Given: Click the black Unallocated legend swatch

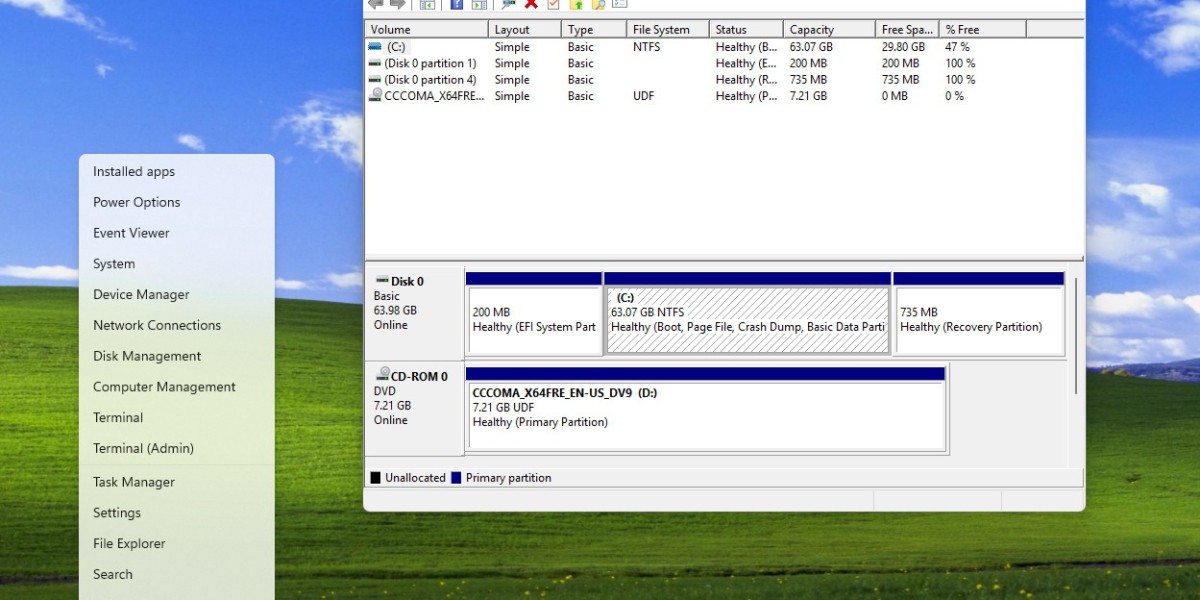Looking at the screenshot, I should (x=376, y=478).
